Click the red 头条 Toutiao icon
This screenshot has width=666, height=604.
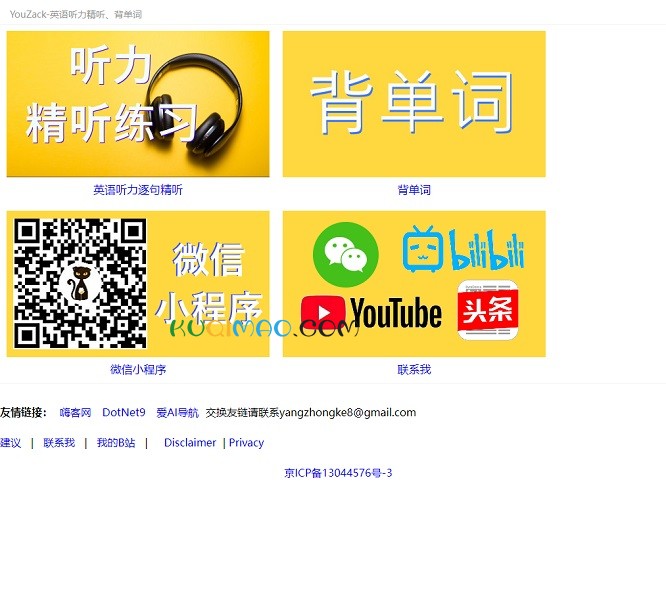click(488, 310)
